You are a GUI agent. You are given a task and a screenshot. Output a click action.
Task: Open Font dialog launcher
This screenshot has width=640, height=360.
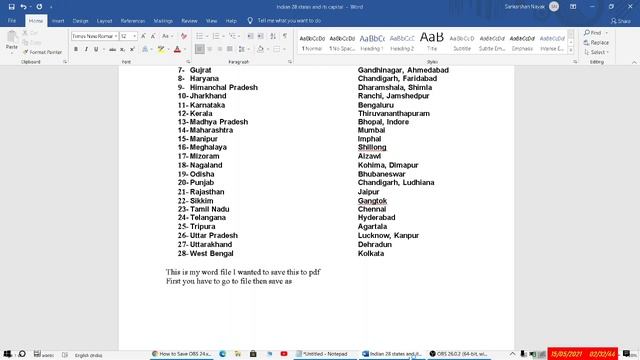[x=188, y=62]
